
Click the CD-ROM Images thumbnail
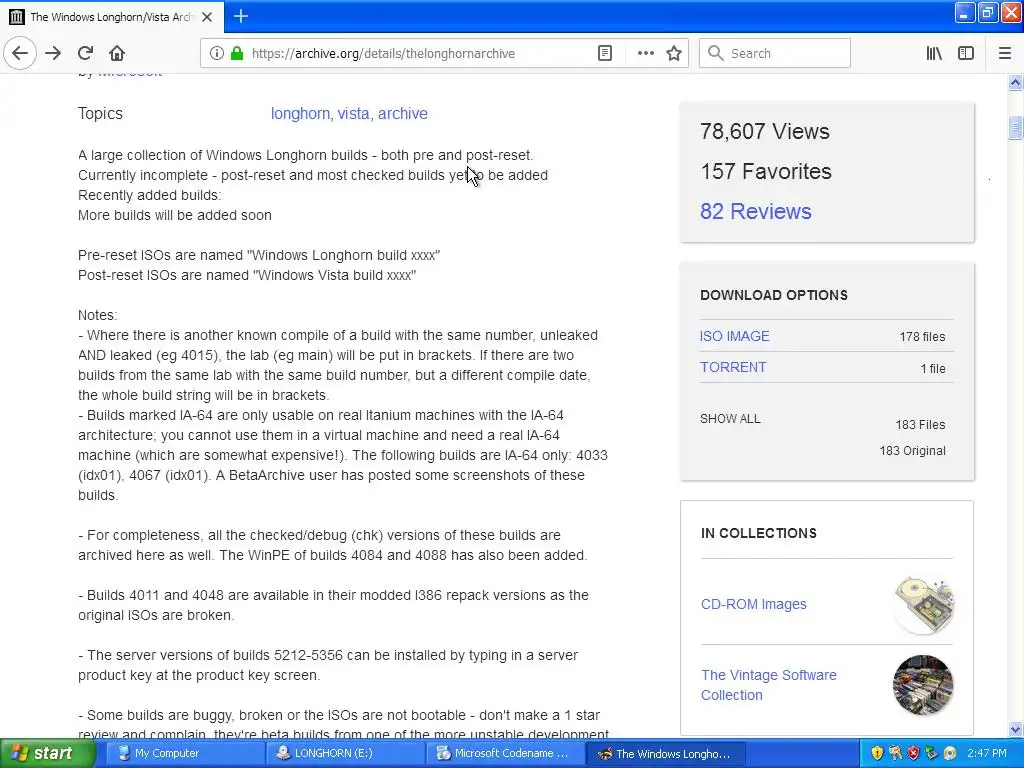point(923,604)
